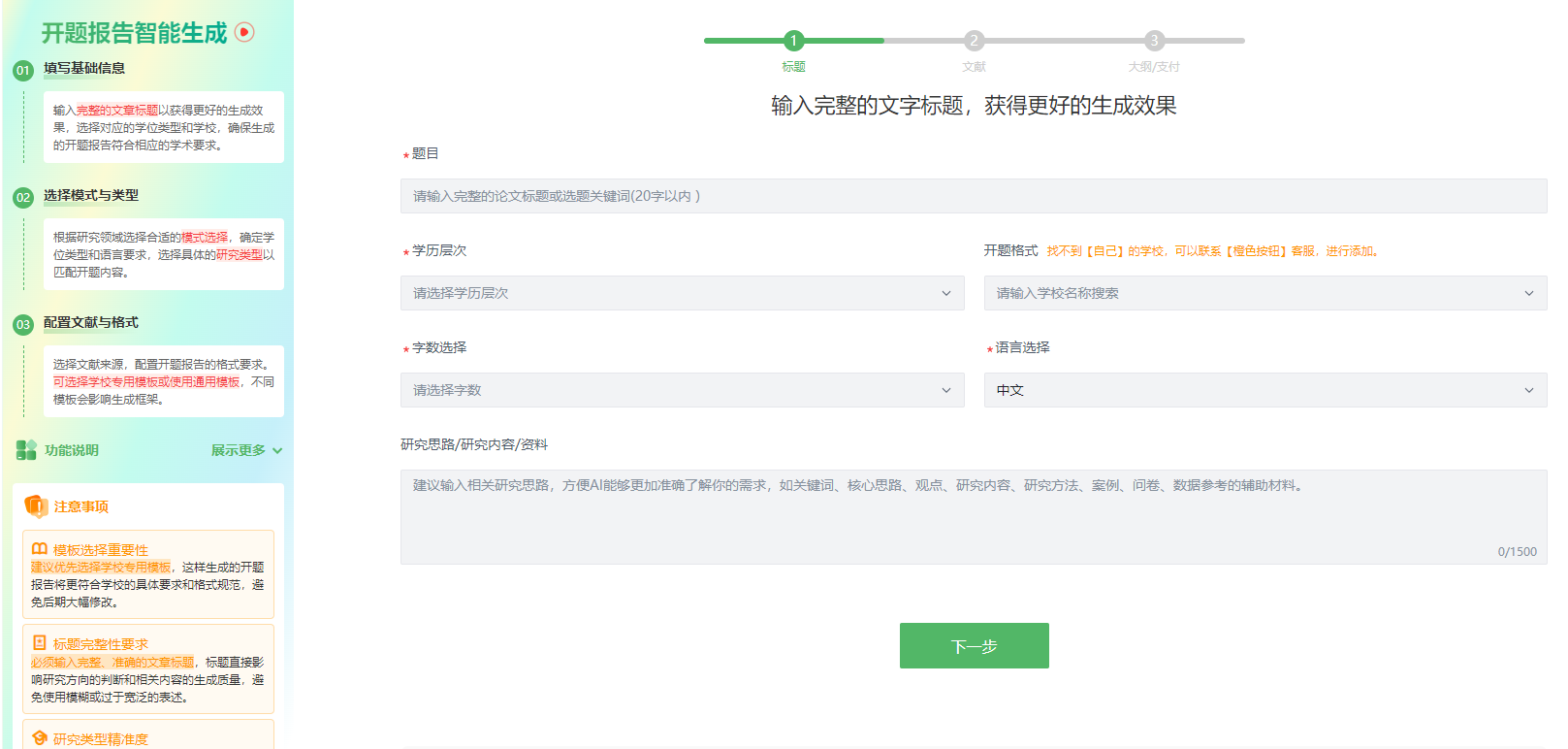
Task: Expand 展示更多 in the 功能说明 section
Action: coord(246,450)
